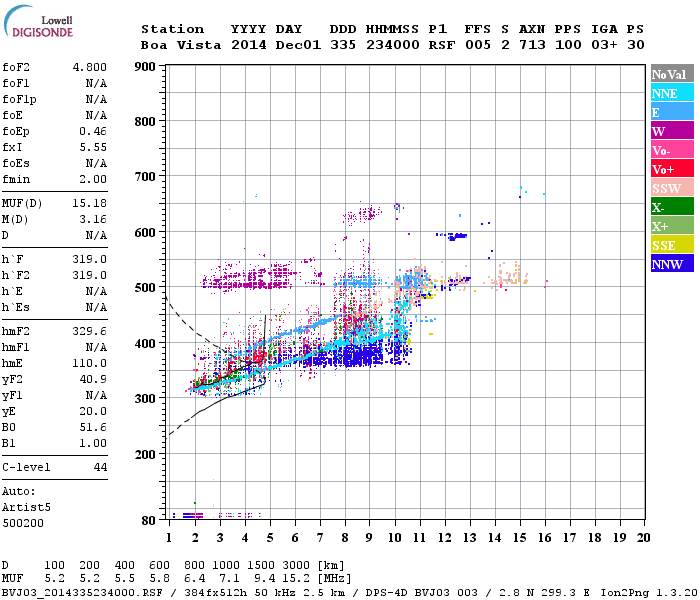Image resolution: width=700 pixels, height=600 pixels.
Task: Select the NNW dark blue legend swatch
Action: [x=672, y=264]
